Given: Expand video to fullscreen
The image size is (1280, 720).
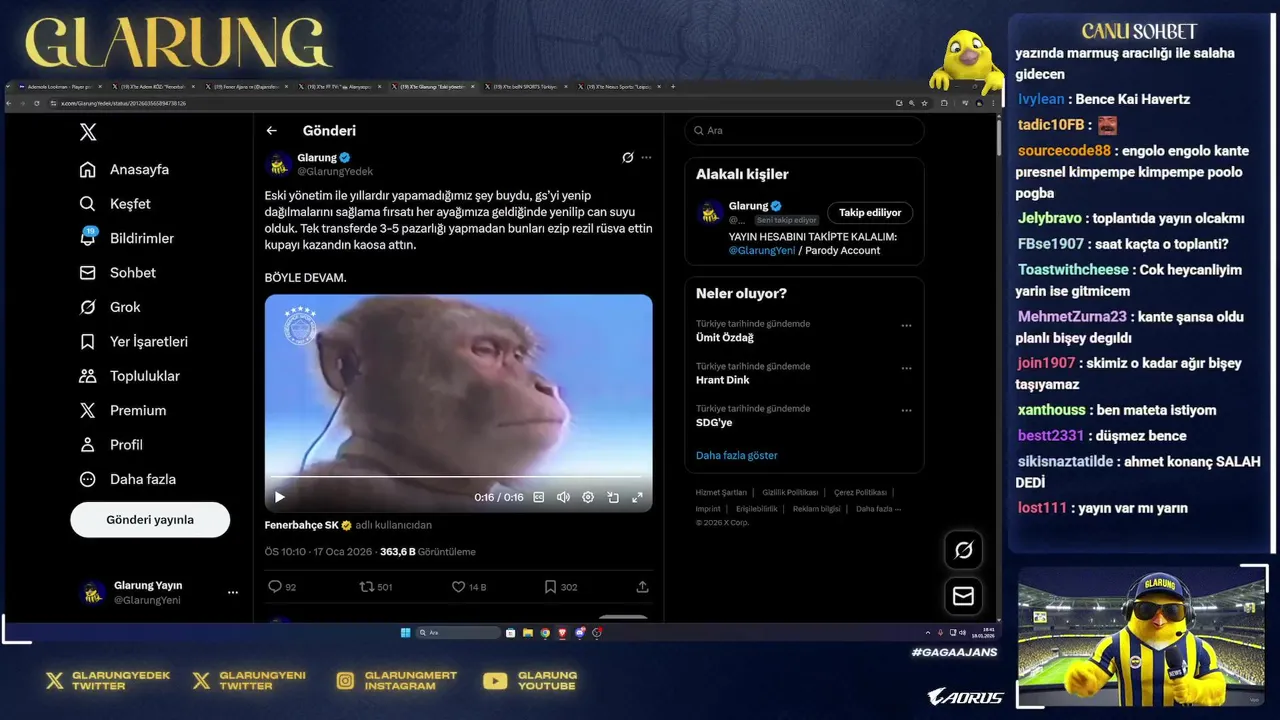Looking at the screenshot, I should pyautogui.click(x=637, y=497).
